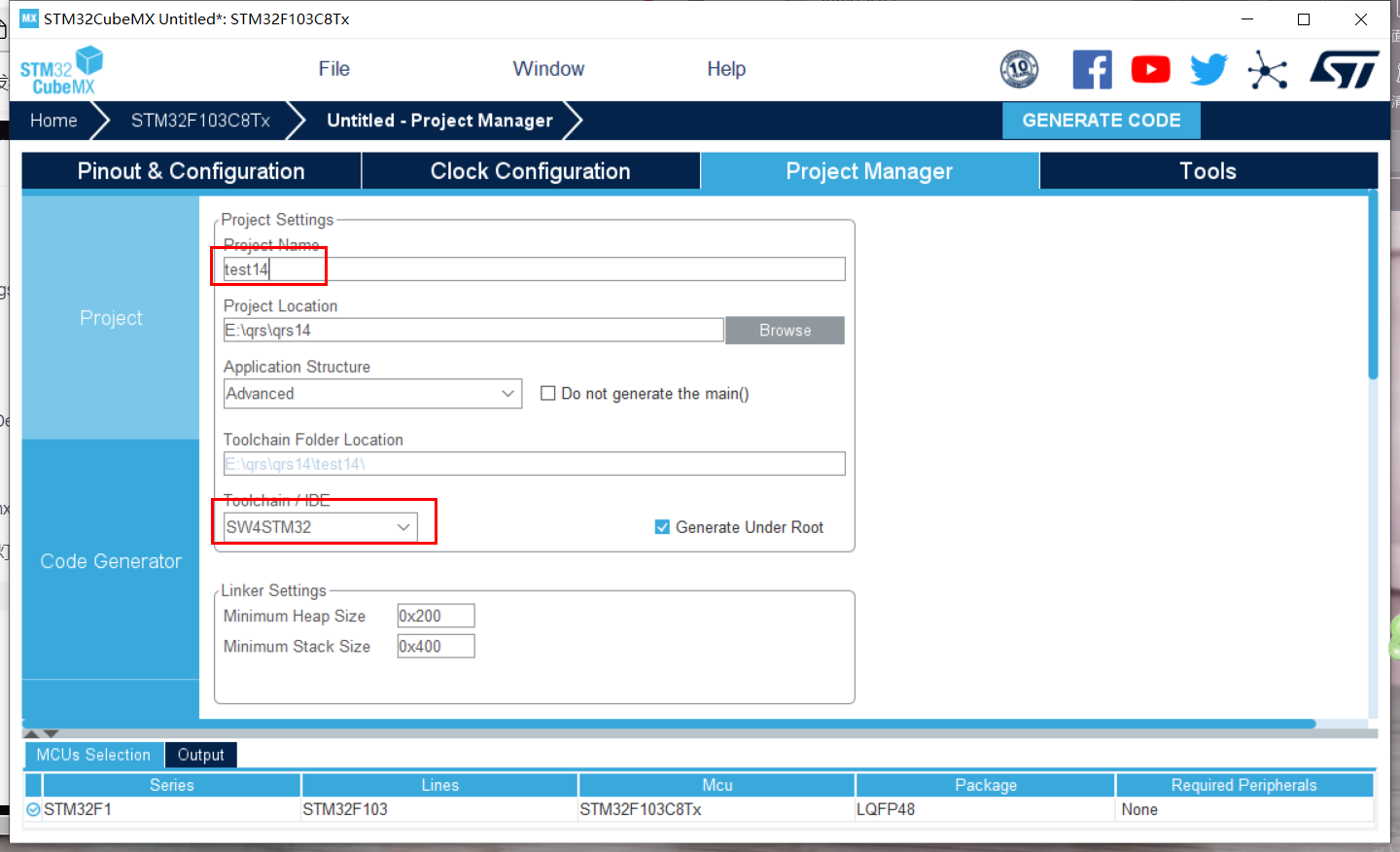The image size is (1400, 852).
Task: Select STM32F1 series cell
Action: 172,809
